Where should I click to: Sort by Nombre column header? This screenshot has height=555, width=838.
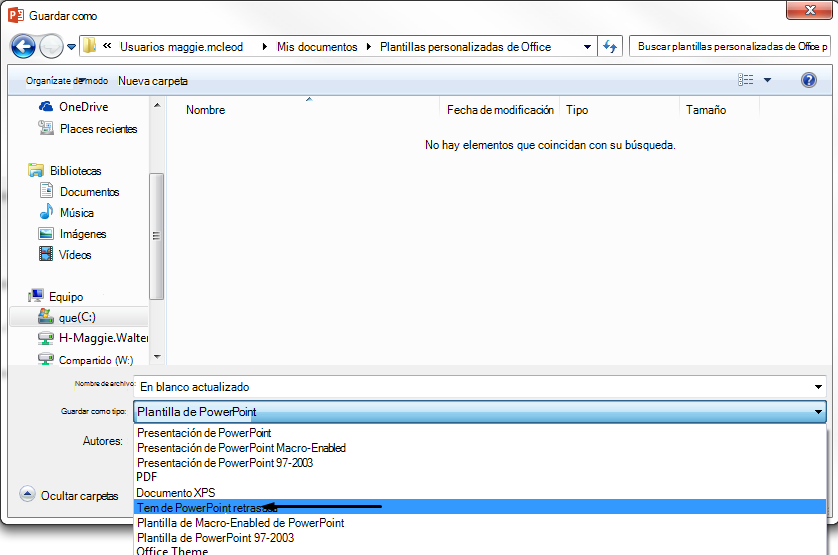tap(206, 110)
